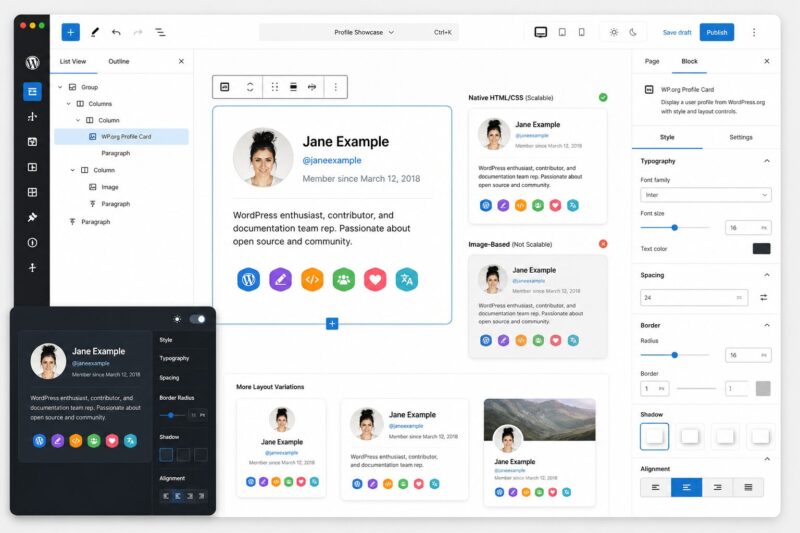Switch to desktop preview
The image size is (800, 533).
[541, 32]
